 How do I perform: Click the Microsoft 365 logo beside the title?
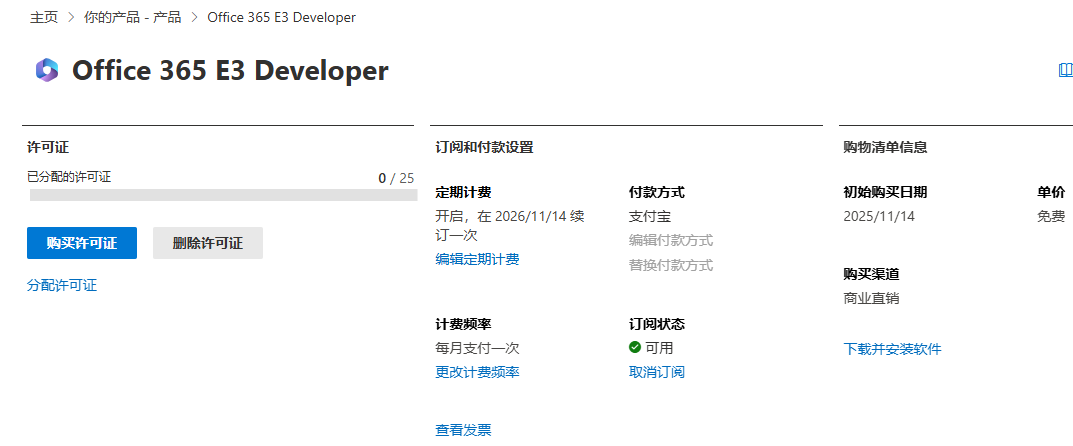pos(46,70)
